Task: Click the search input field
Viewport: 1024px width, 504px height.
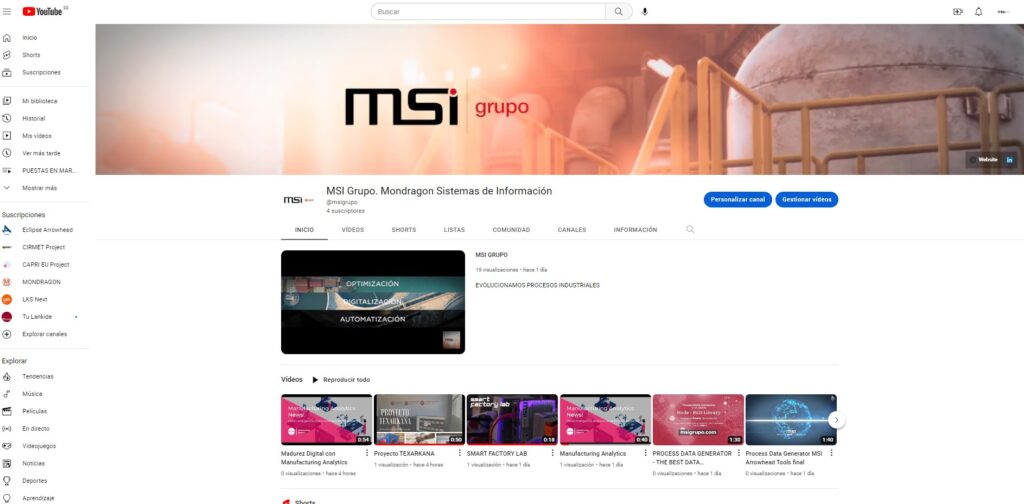Action: (x=488, y=12)
